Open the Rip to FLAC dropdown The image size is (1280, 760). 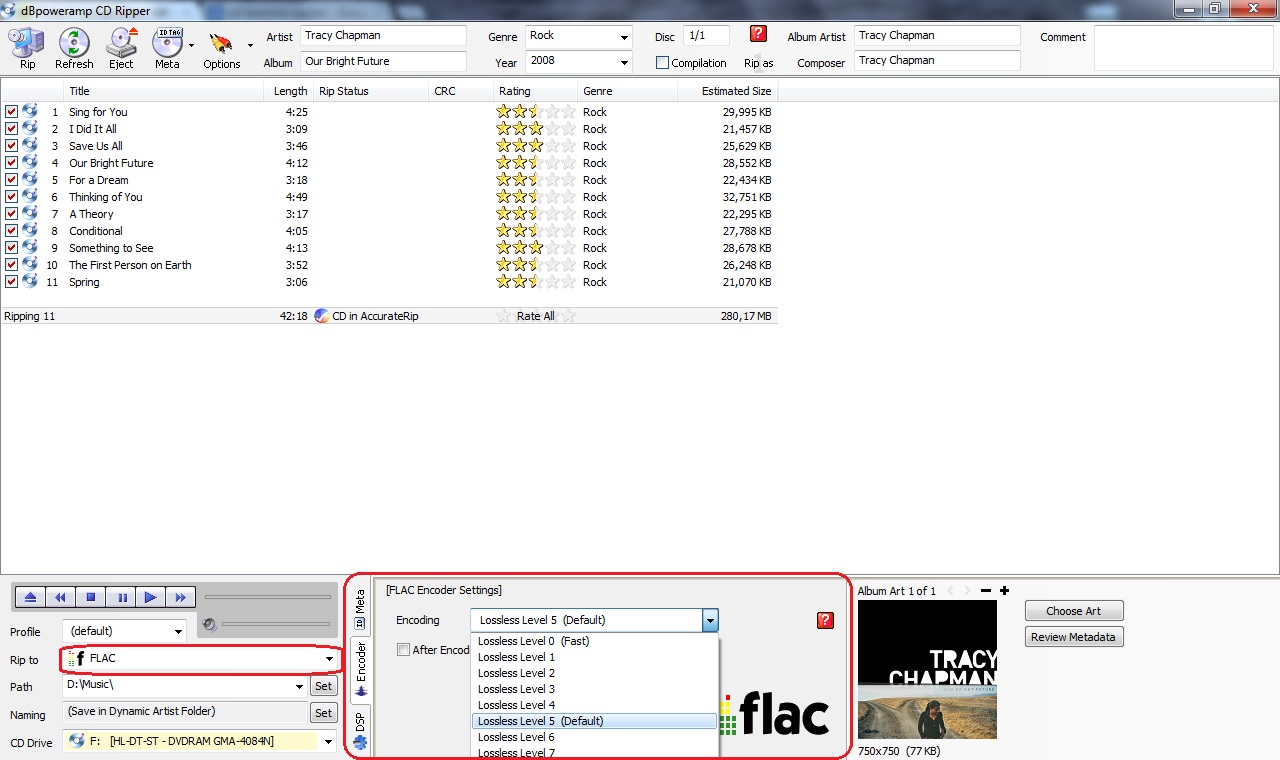click(x=329, y=659)
